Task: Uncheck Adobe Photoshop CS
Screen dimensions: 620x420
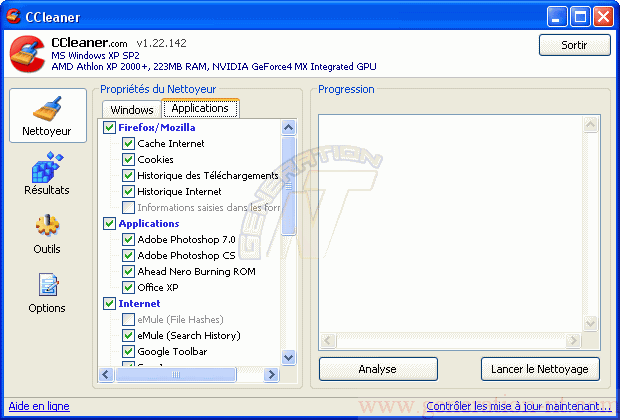Action: [128, 255]
